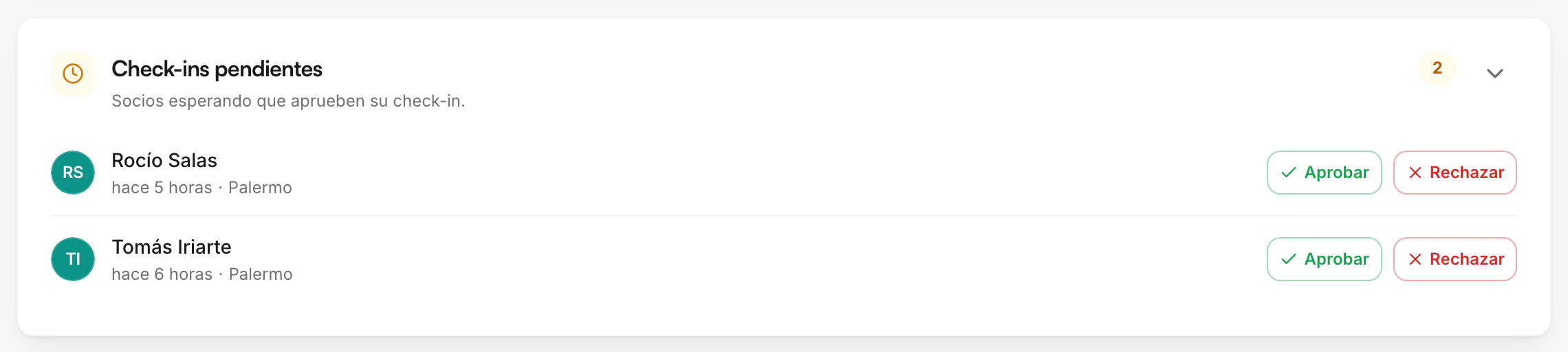Open Tomás Iriarte's TI avatar

[x=73, y=259]
